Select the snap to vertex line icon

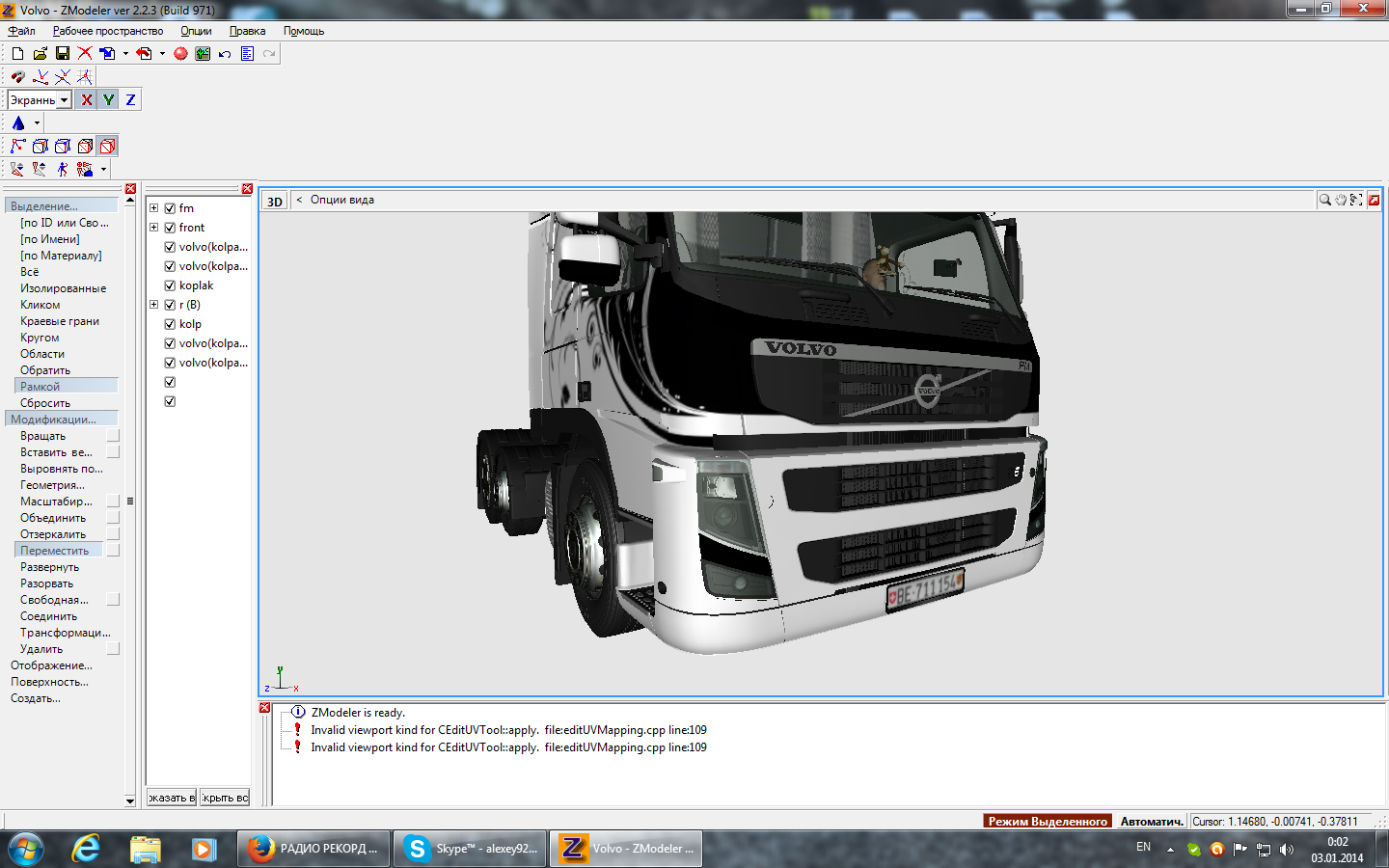coord(41,77)
